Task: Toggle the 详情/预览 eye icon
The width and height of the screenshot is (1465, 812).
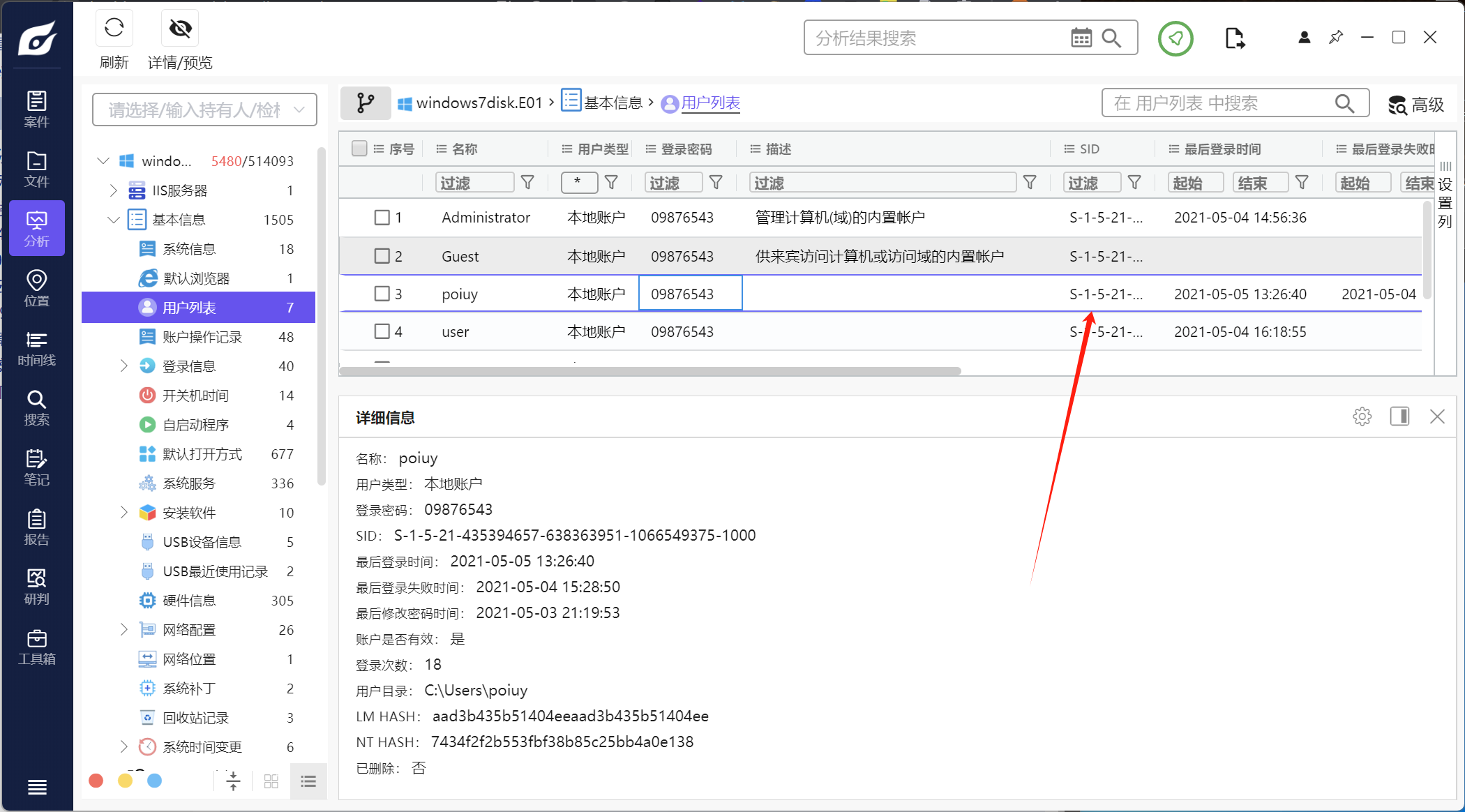Action: (x=180, y=28)
